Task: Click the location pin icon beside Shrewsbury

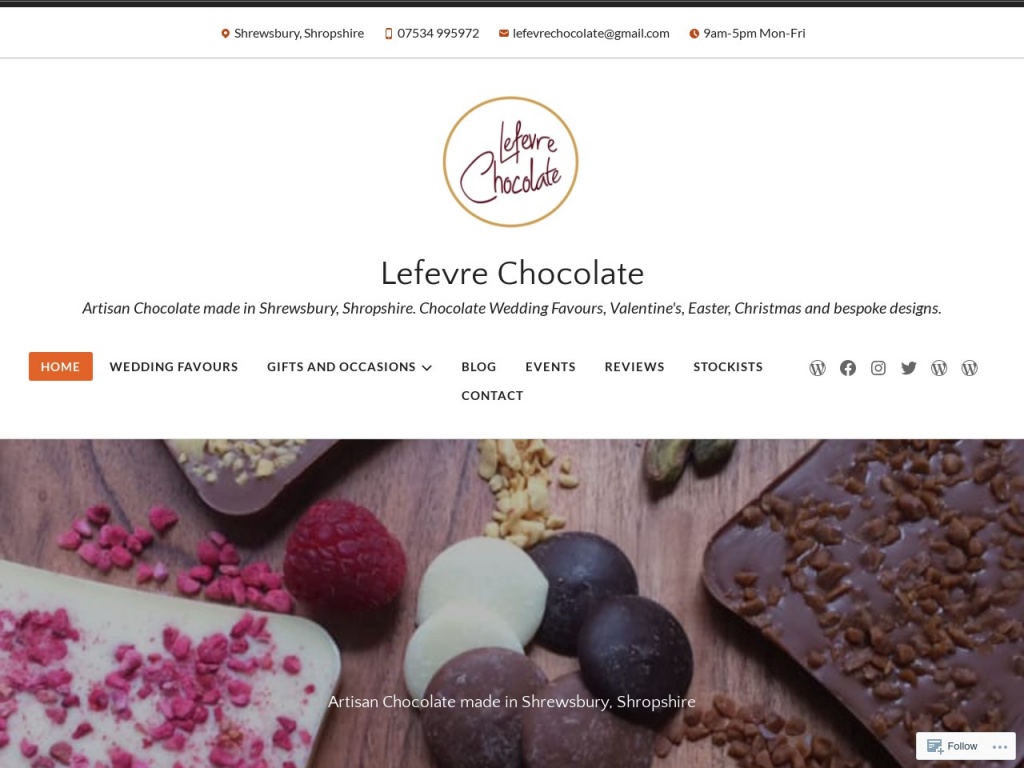Action: pyautogui.click(x=225, y=33)
